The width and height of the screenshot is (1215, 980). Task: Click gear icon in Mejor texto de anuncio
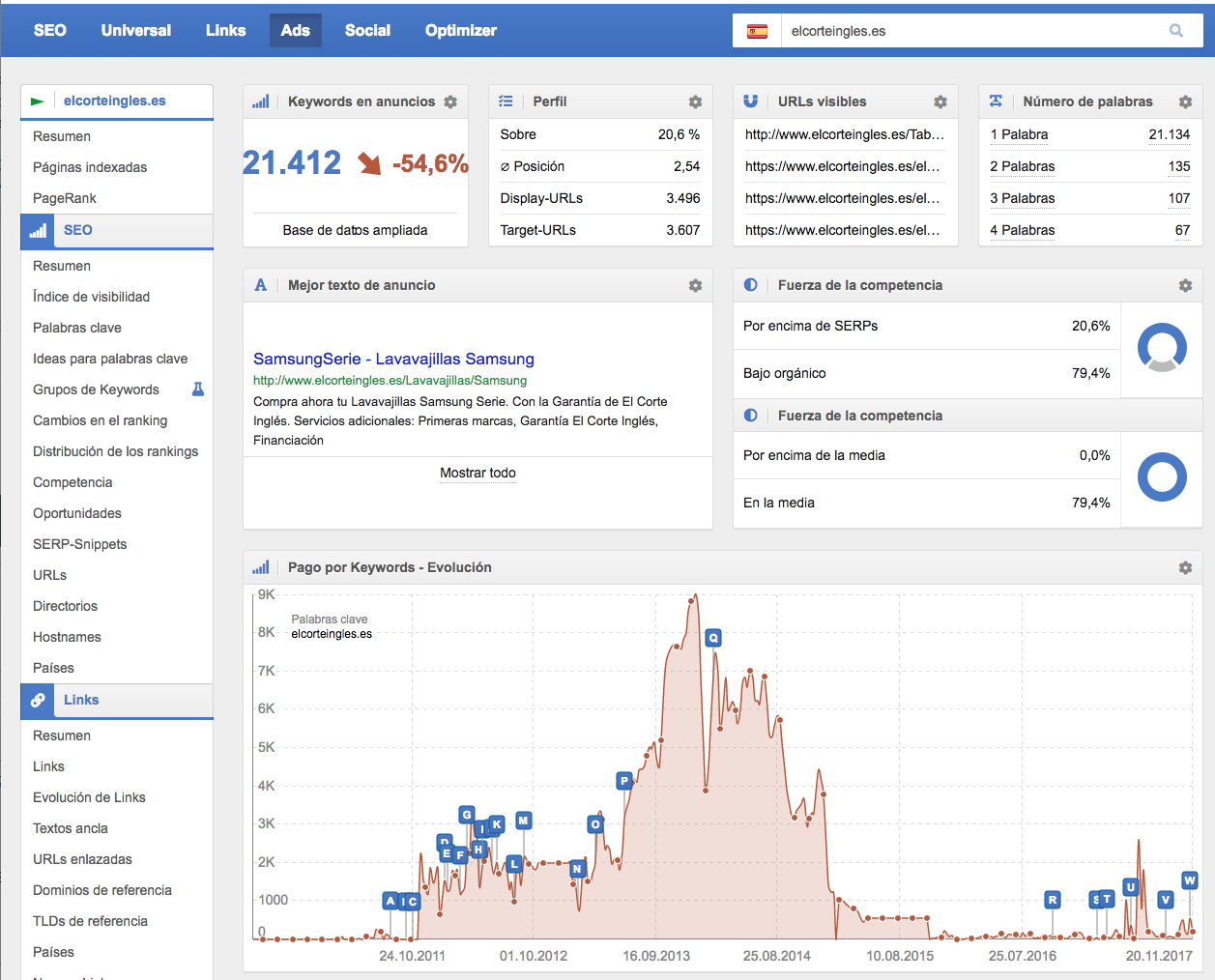(695, 285)
